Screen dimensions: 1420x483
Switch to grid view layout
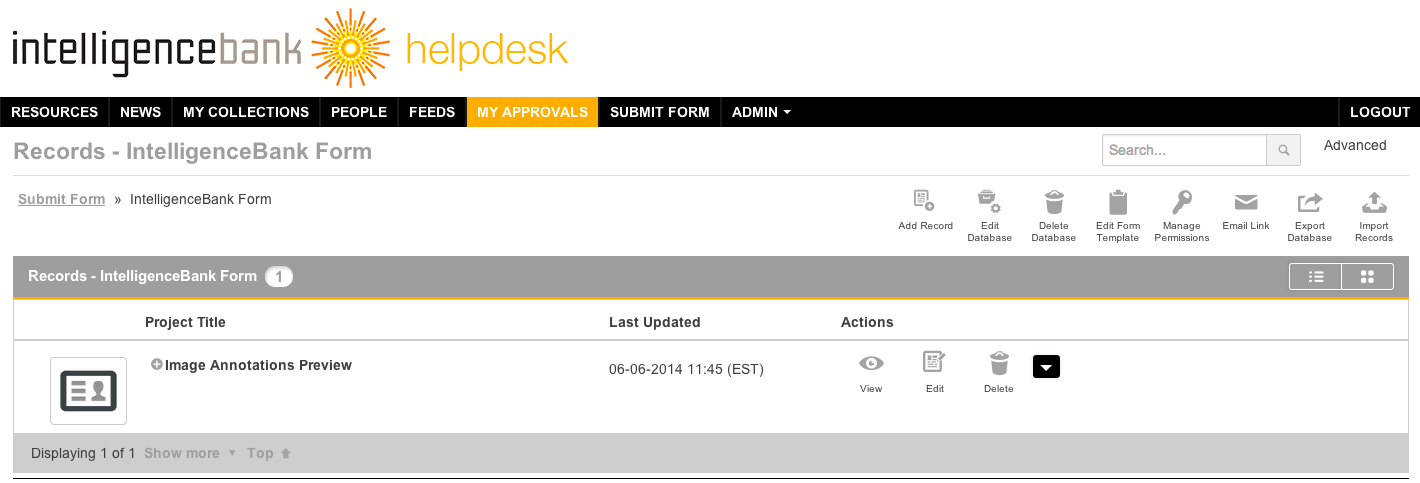(x=1367, y=277)
